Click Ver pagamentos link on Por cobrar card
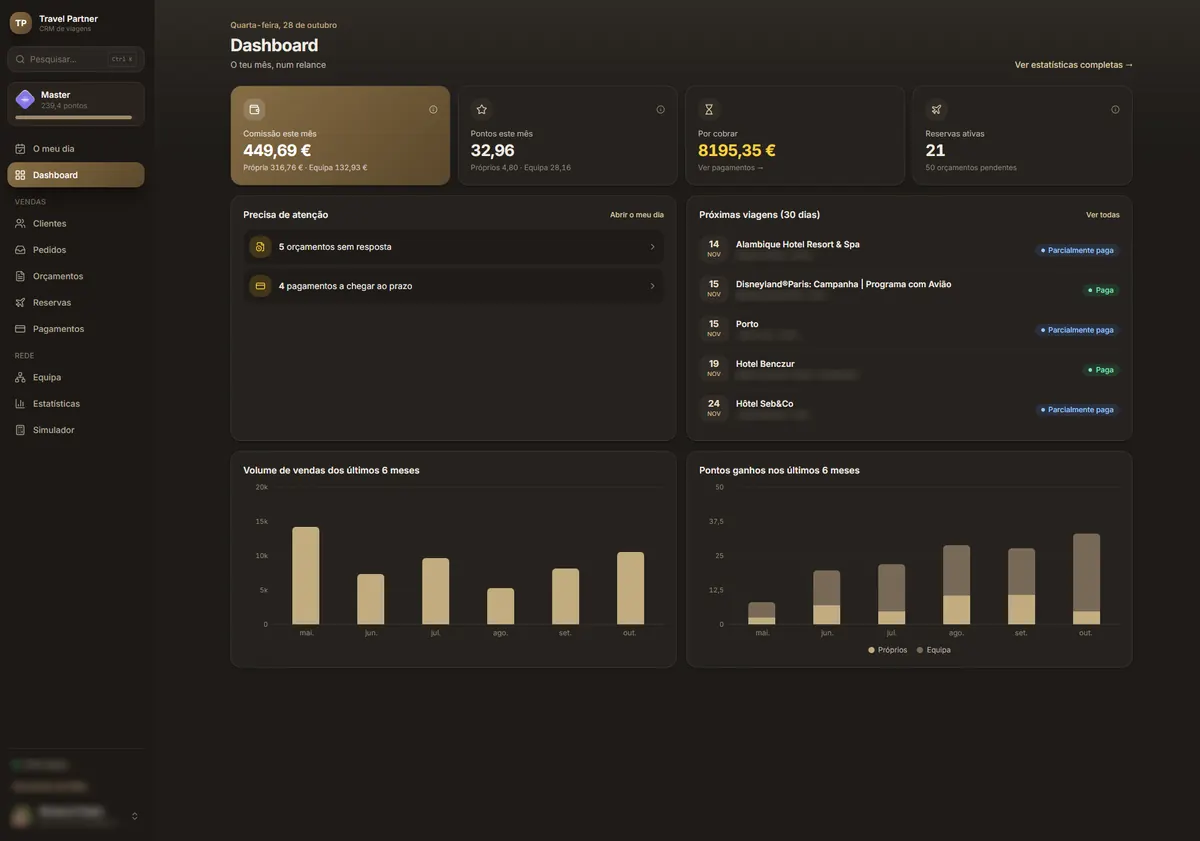 click(731, 168)
